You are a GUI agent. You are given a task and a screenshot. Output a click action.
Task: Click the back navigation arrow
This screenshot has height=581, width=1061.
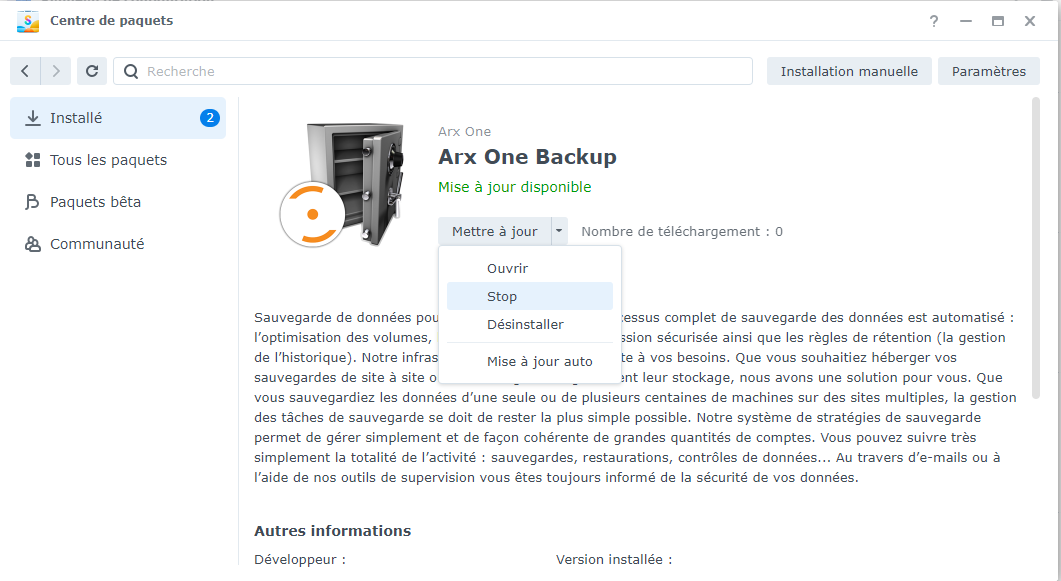coord(25,71)
